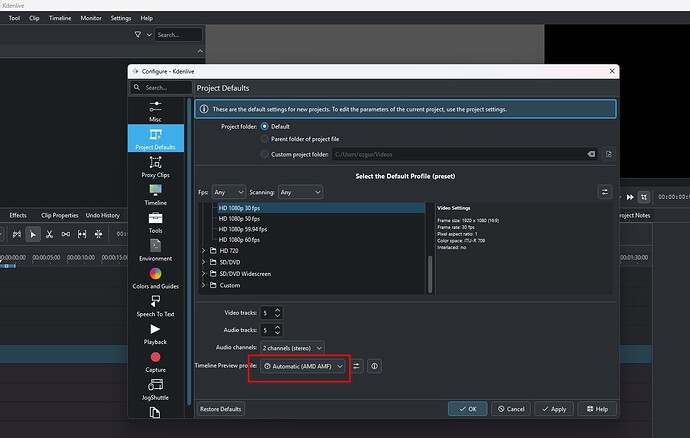Click the manage project profiles icon

coord(605,192)
